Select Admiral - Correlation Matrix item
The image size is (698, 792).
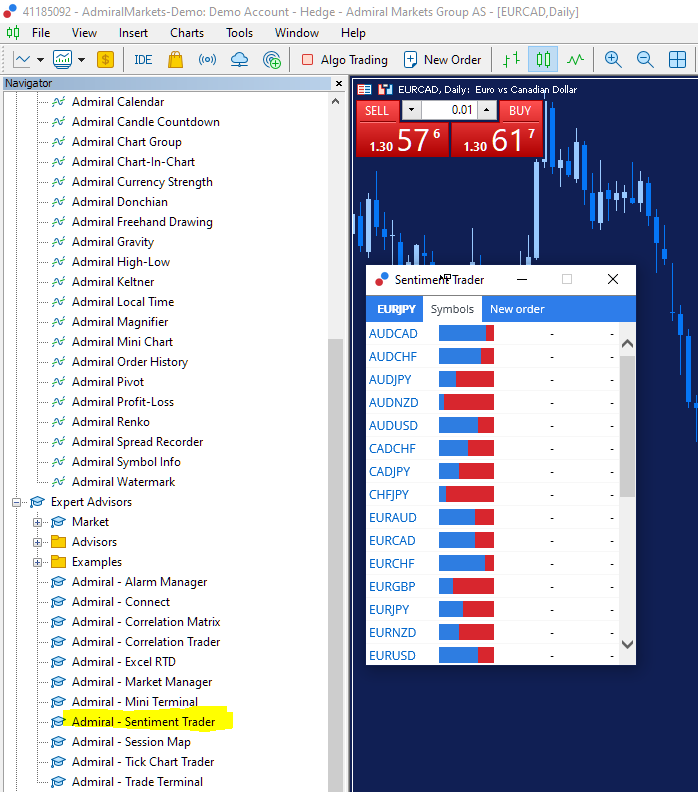[x=146, y=622]
